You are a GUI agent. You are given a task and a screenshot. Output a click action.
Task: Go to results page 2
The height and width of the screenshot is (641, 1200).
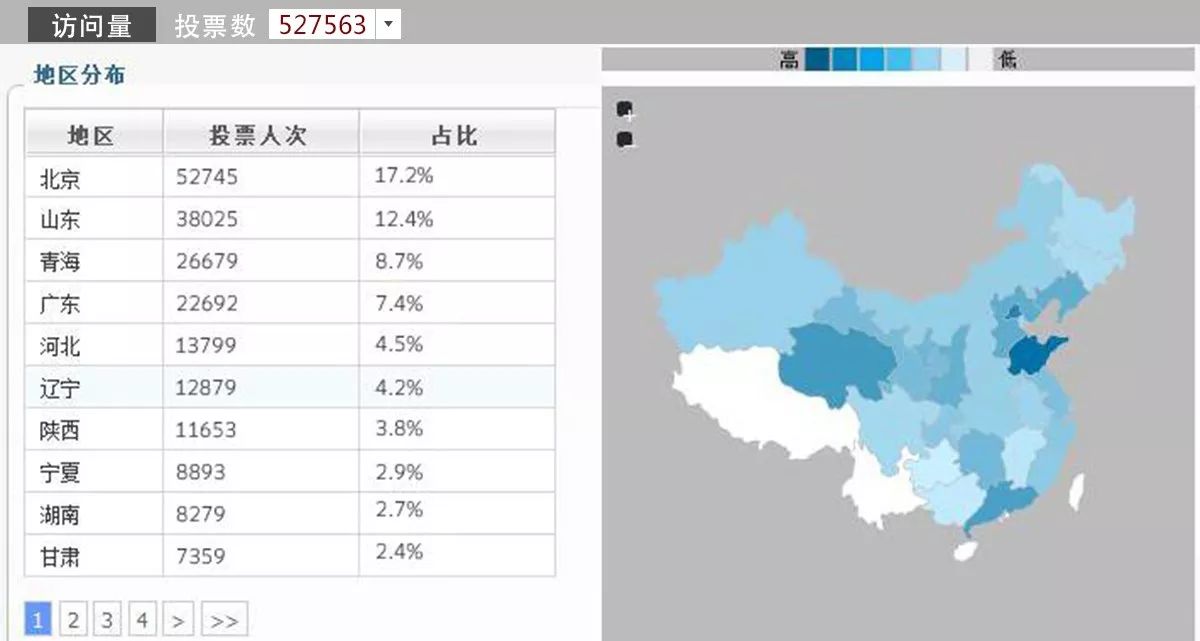click(73, 620)
